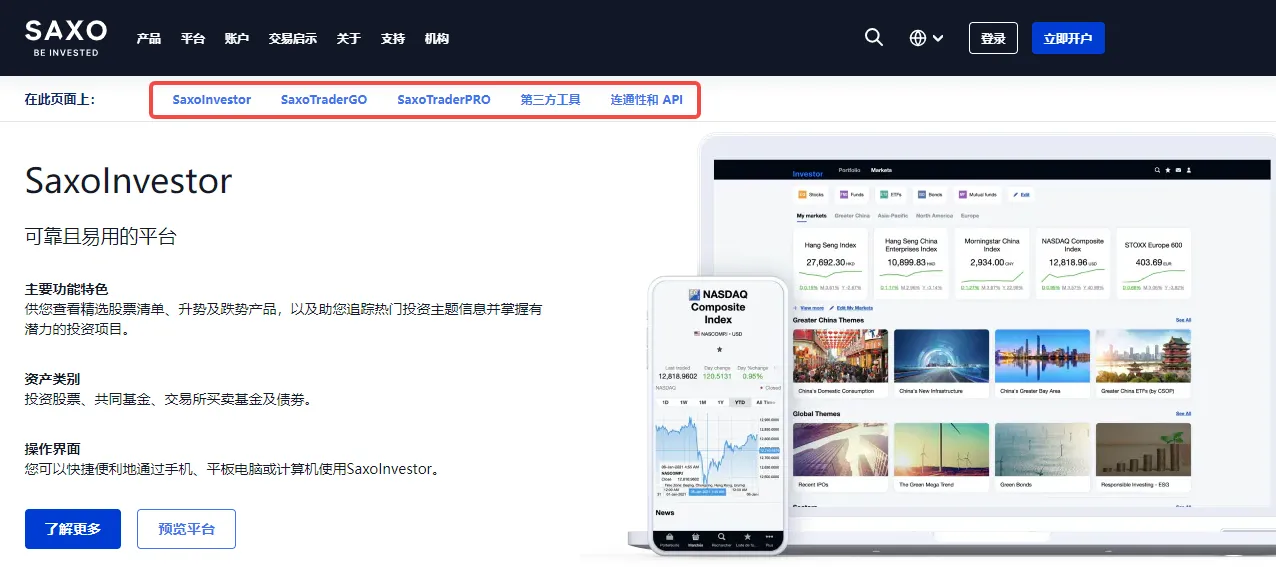Click Funds chip icon in laptop mockup
Image resolution: width=1276 pixels, height=567 pixels.
(844, 194)
